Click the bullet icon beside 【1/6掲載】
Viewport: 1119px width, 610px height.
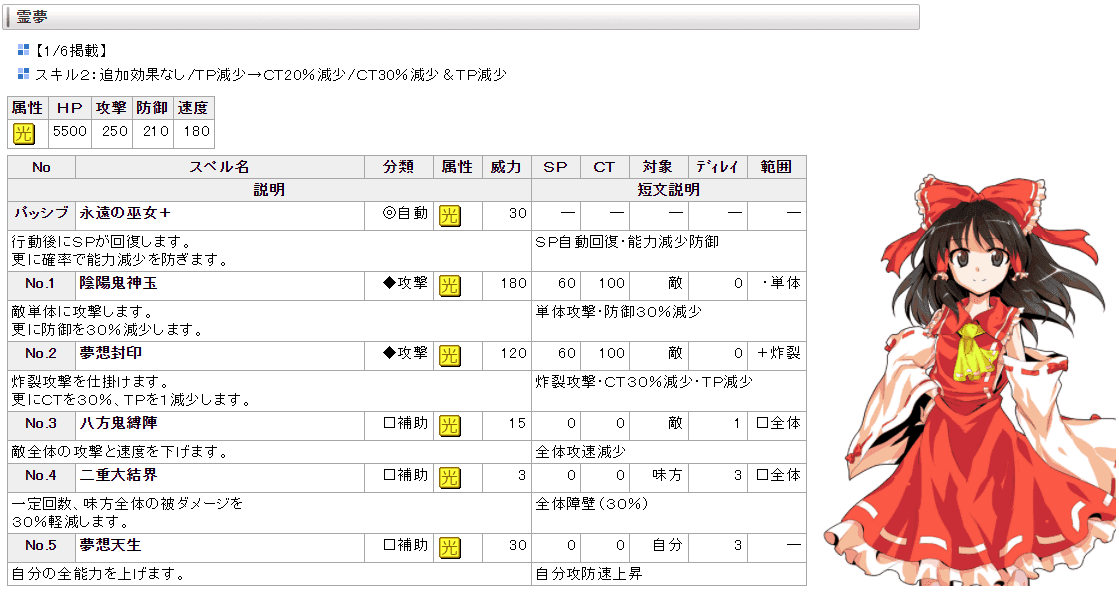pyautogui.click(x=24, y=50)
